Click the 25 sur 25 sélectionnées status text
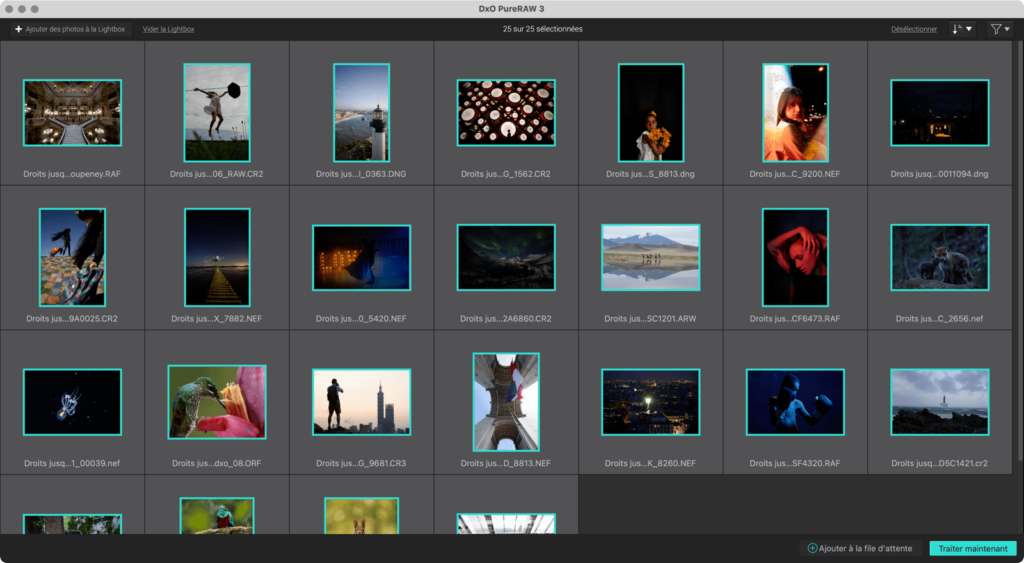Screen dimensions: 1024x563 coord(543,29)
